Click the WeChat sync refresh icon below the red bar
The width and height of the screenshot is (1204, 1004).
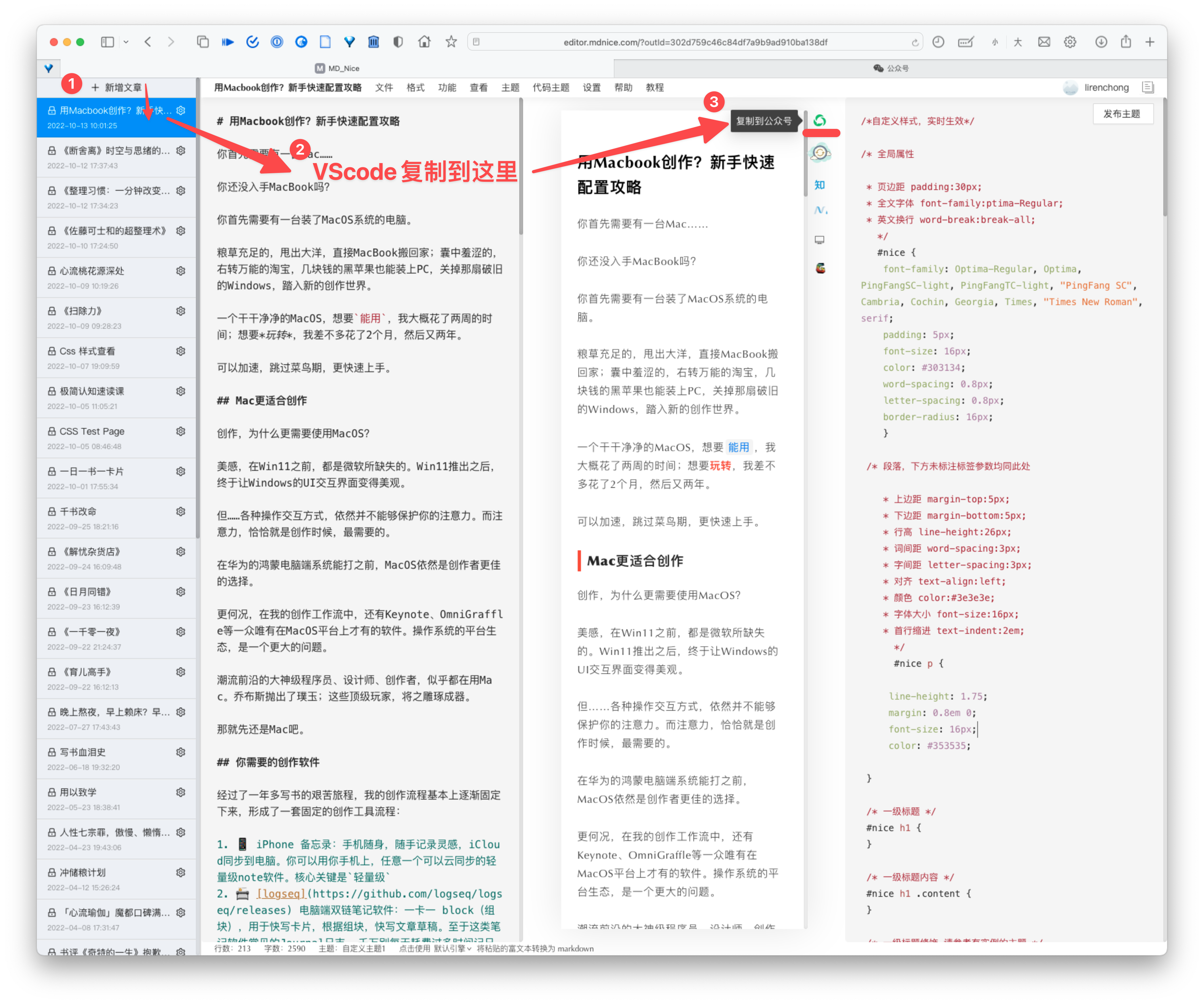(x=820, y=153)
